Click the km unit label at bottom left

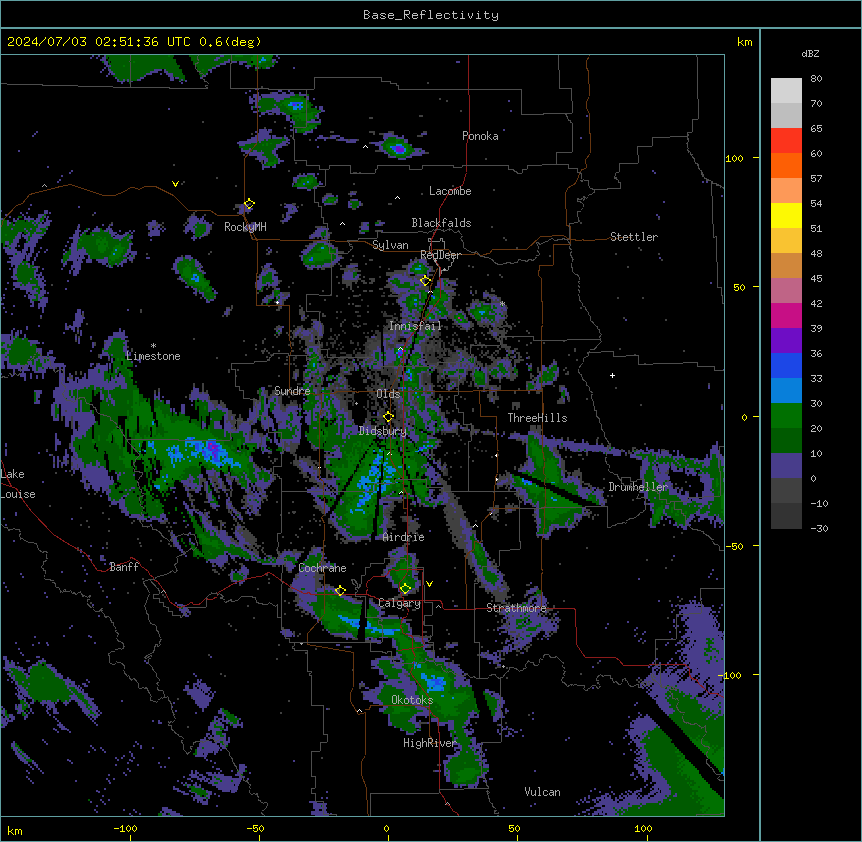pyautogui.click(x=15, y=831)
